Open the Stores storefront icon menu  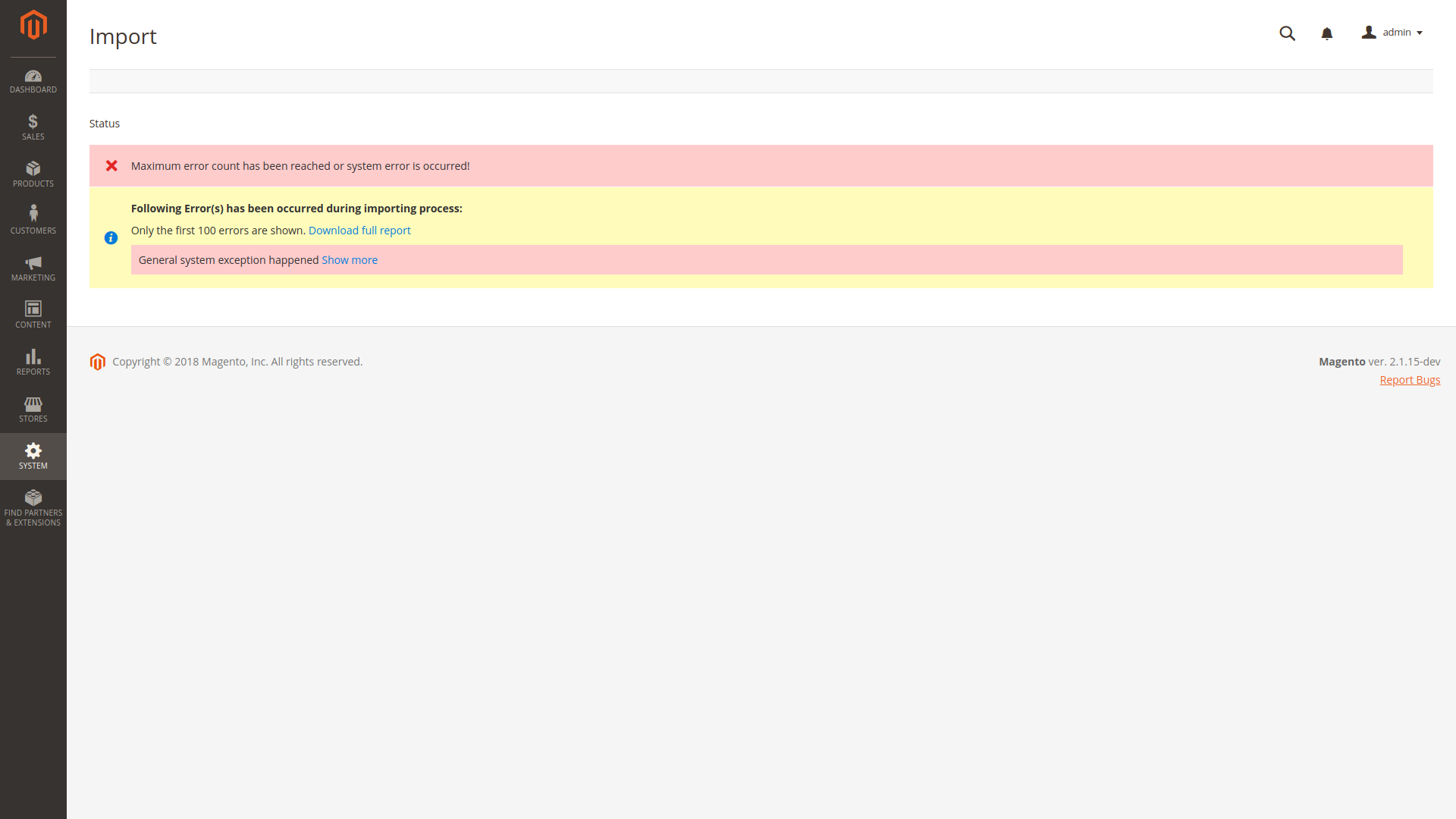pos(33,409)
